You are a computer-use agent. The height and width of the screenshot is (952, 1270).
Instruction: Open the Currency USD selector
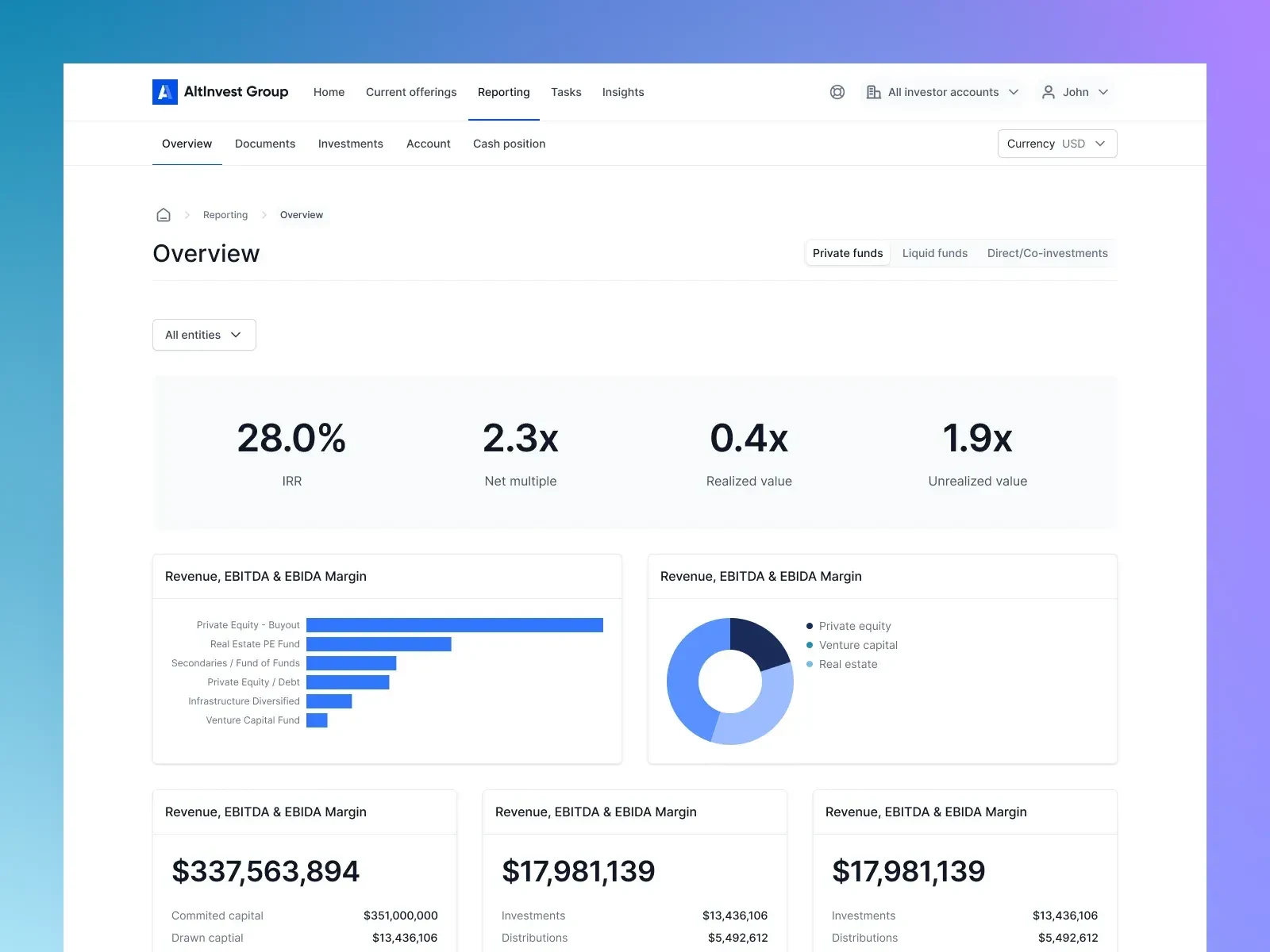(1056, 144)
